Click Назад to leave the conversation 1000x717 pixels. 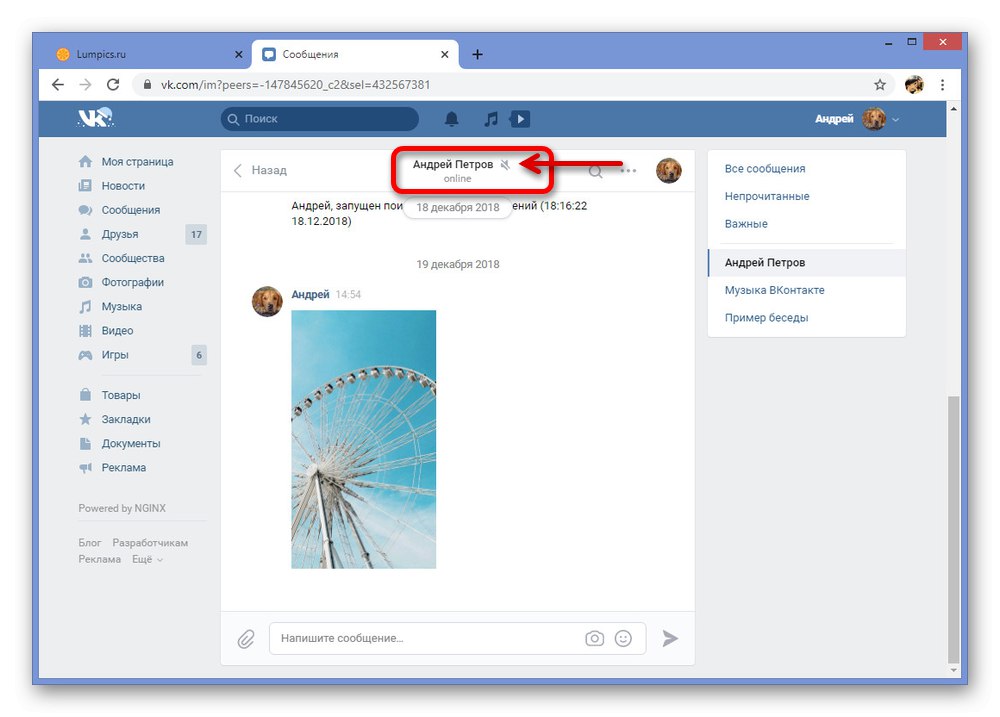(x=260, y=170)
